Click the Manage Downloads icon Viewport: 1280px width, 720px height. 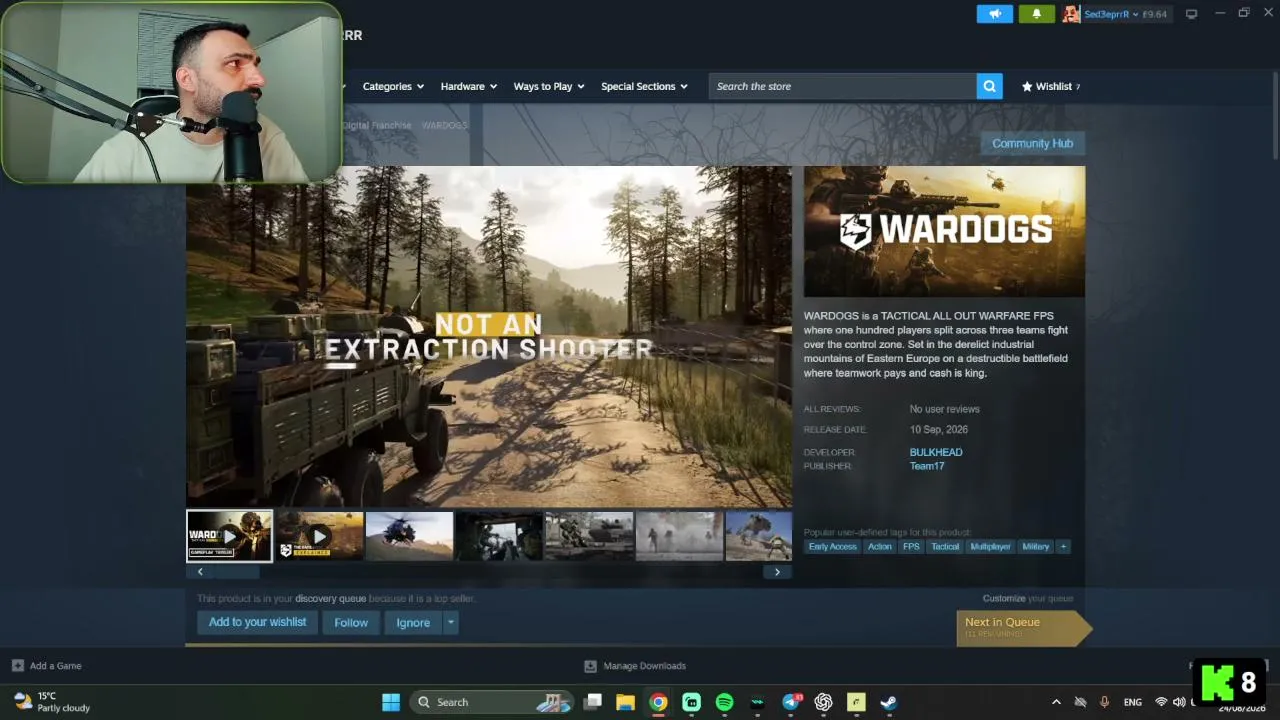tap(591, 666)
